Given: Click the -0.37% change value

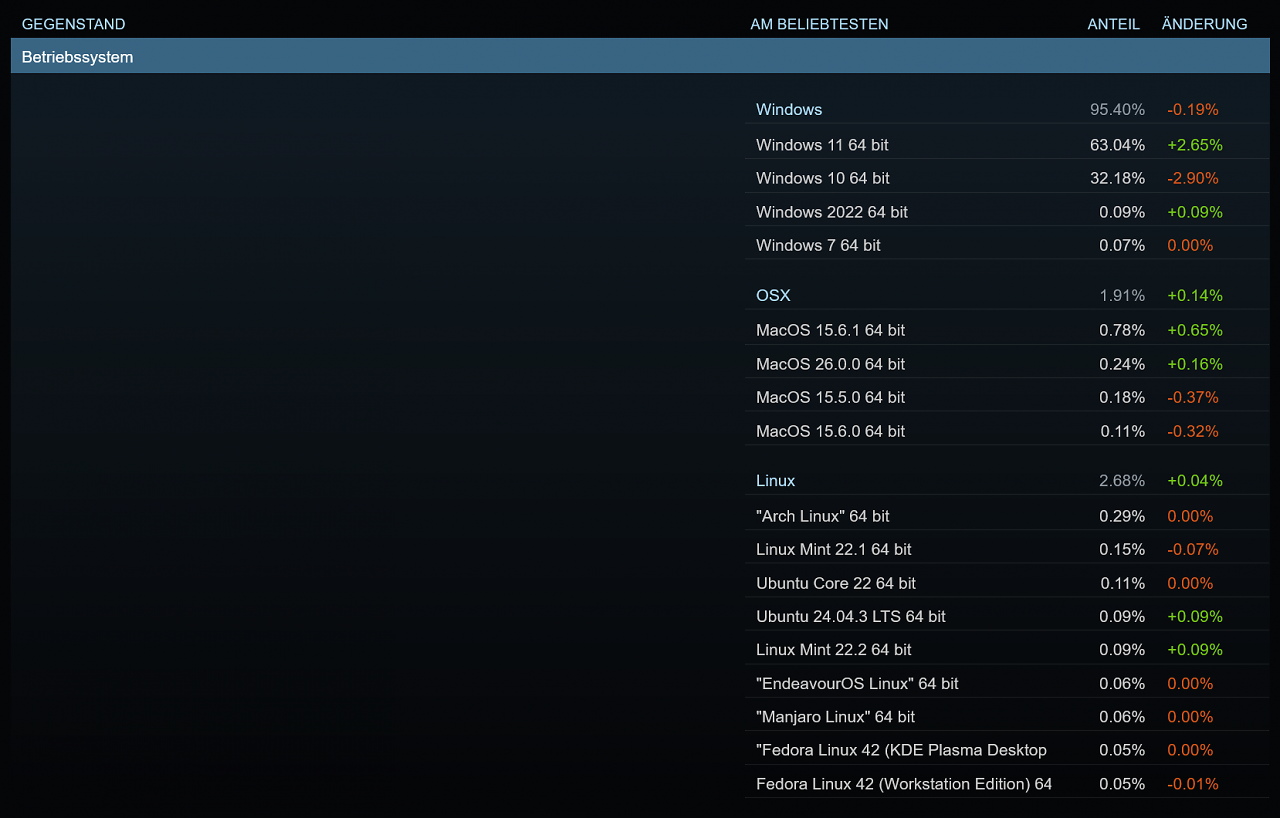Looking at the screenshot, I should tap(1193, 397).
